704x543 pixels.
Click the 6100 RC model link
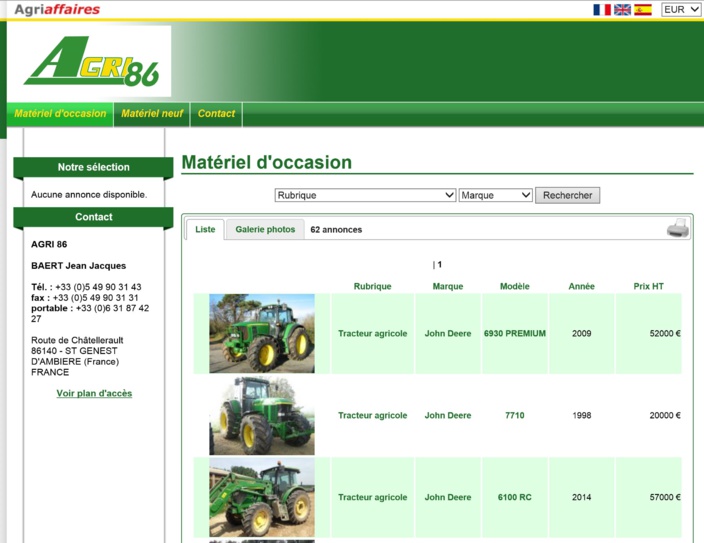pos(515,497)
